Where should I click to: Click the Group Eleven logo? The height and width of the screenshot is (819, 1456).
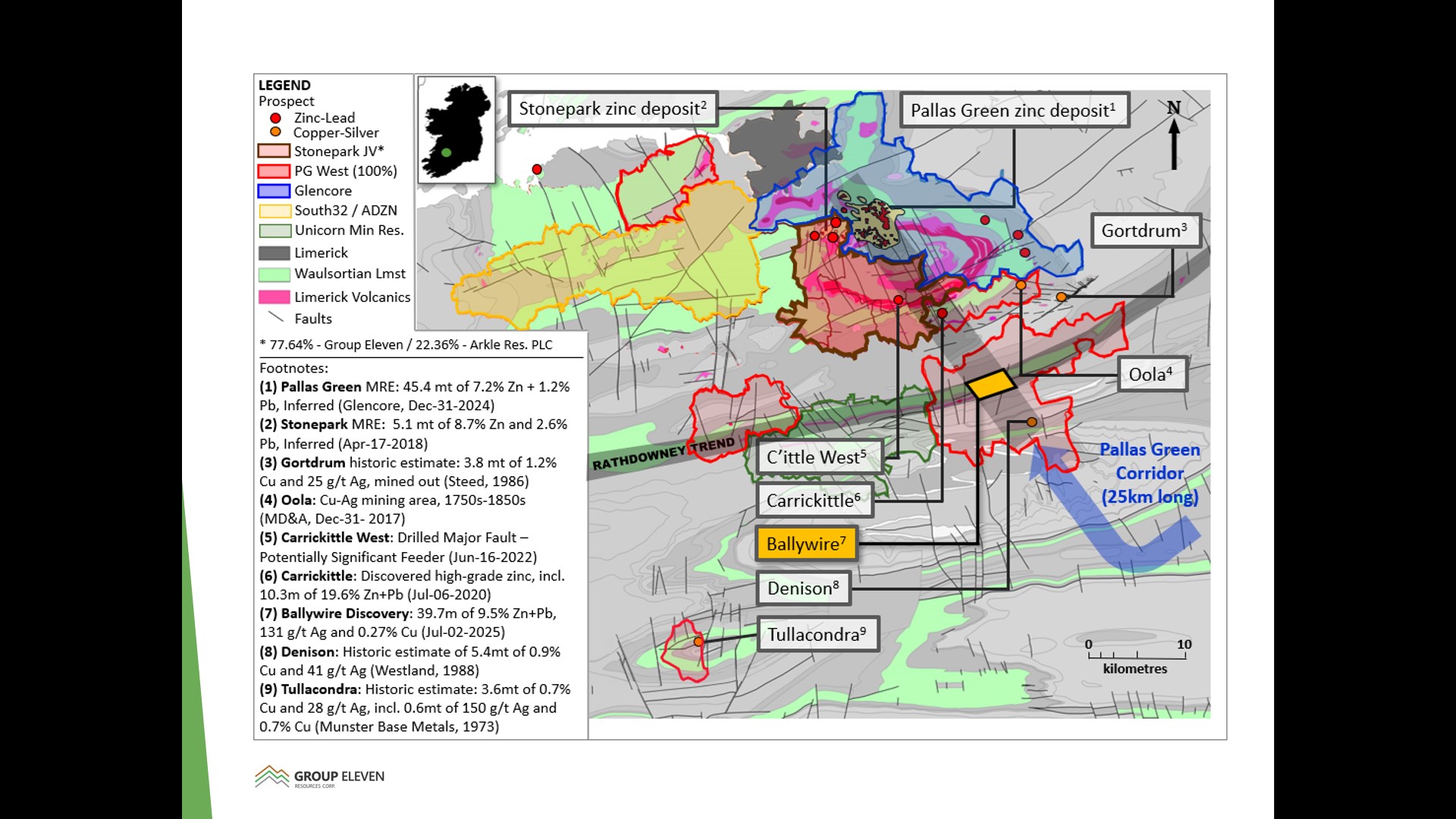[319, 777]
